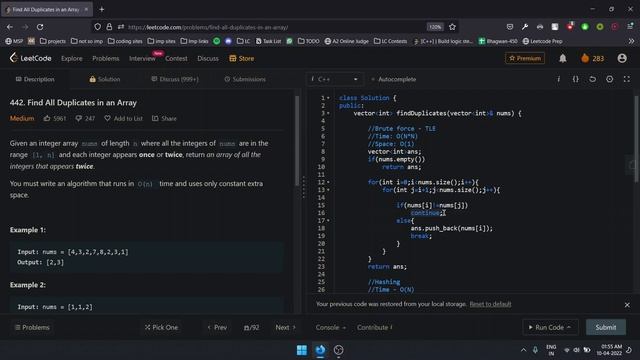Go to the Next problem
640x360 pixels.
pyautogui.click(x=285, y=327)
